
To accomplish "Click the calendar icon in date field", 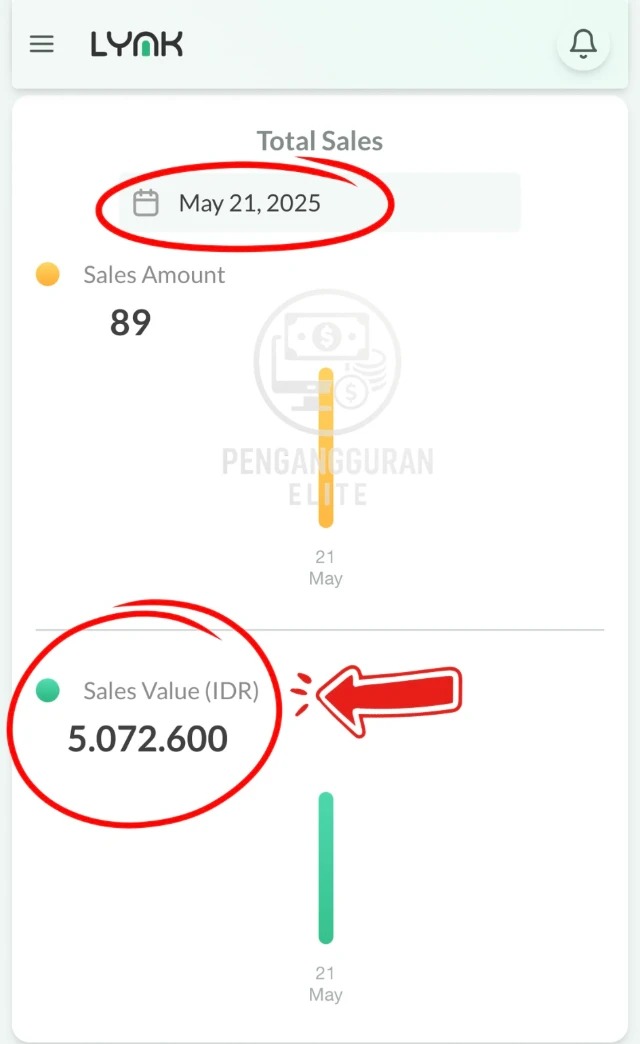I will pyautogui.click(x=146, y=203).
